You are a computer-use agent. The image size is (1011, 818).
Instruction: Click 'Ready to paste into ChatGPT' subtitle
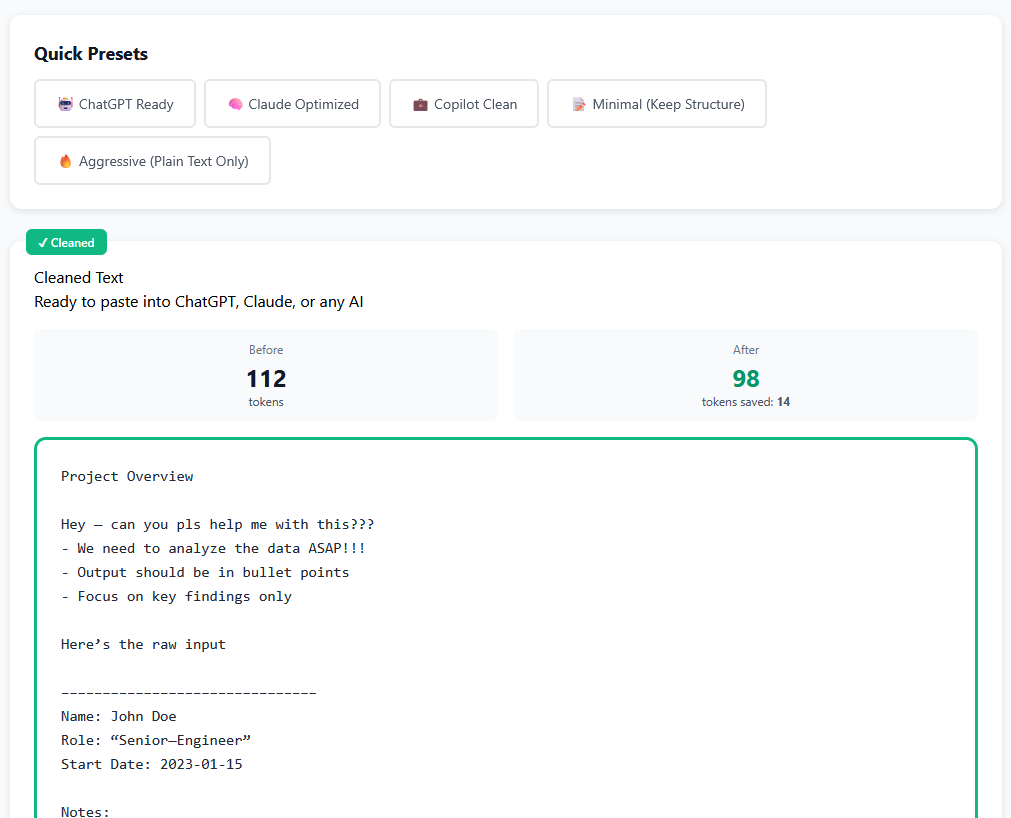(x=199, y=302)
